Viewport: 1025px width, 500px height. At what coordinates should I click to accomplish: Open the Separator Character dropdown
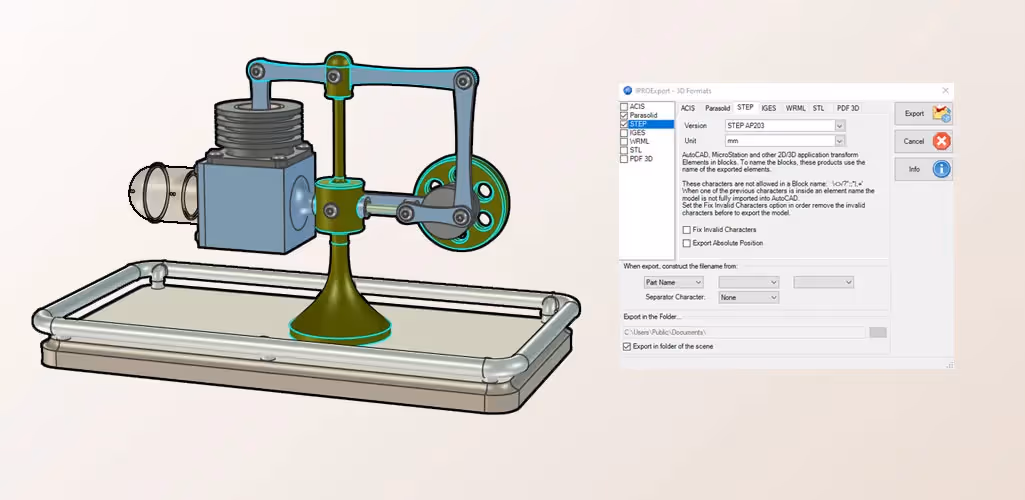(748, 297)
